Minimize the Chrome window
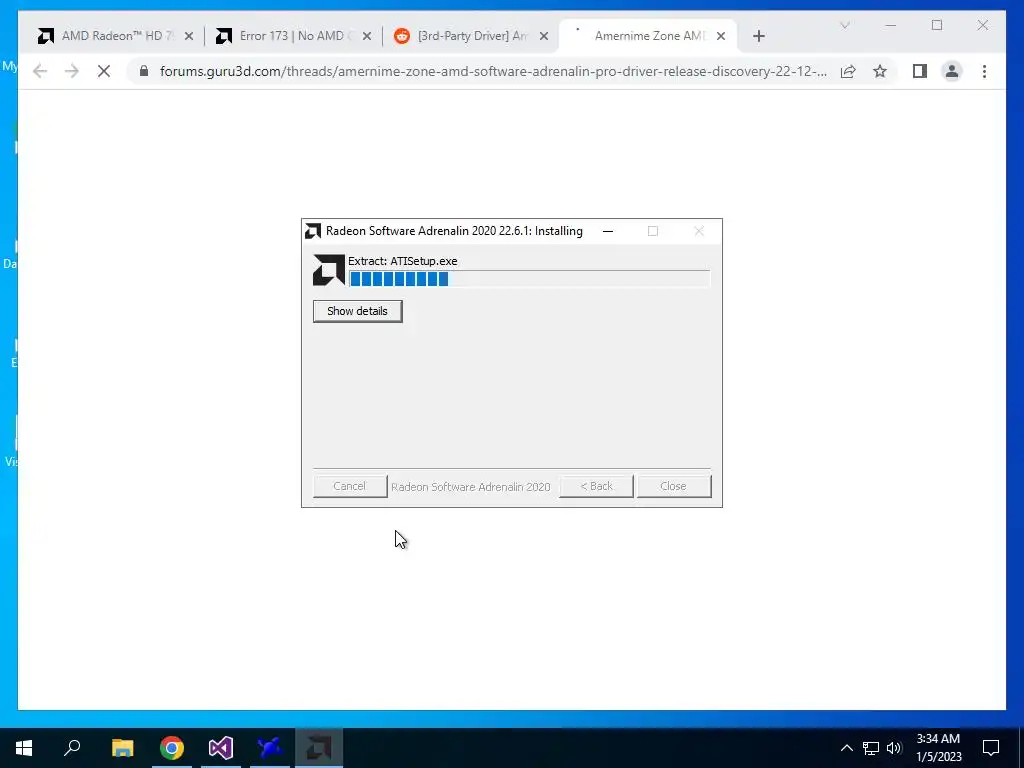 click(x=891, y=25)
